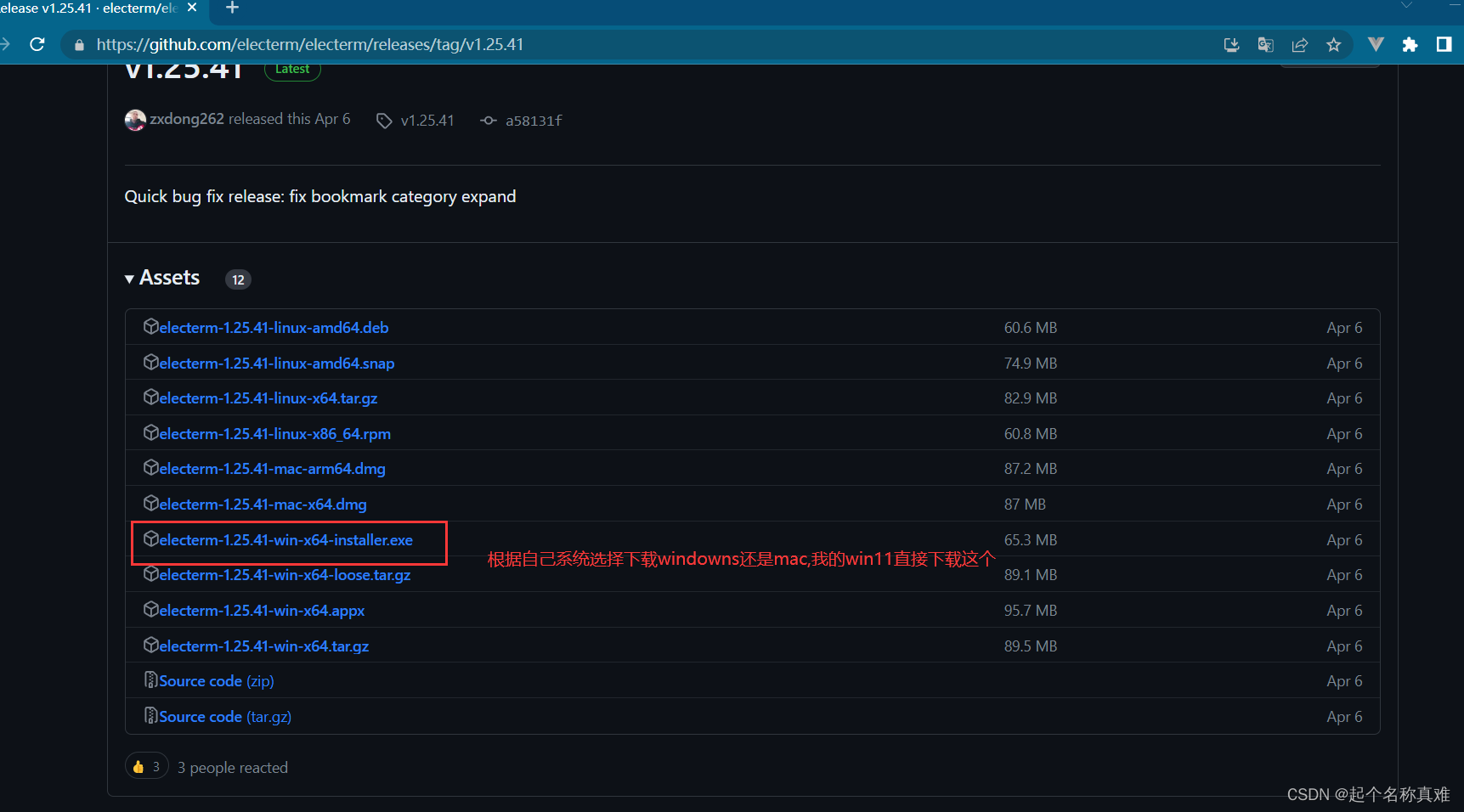This screenshot has height=812, width=1464.
Task: Click the lock icon in address bar
Action: pyautogui.click(x=79, y=45)
